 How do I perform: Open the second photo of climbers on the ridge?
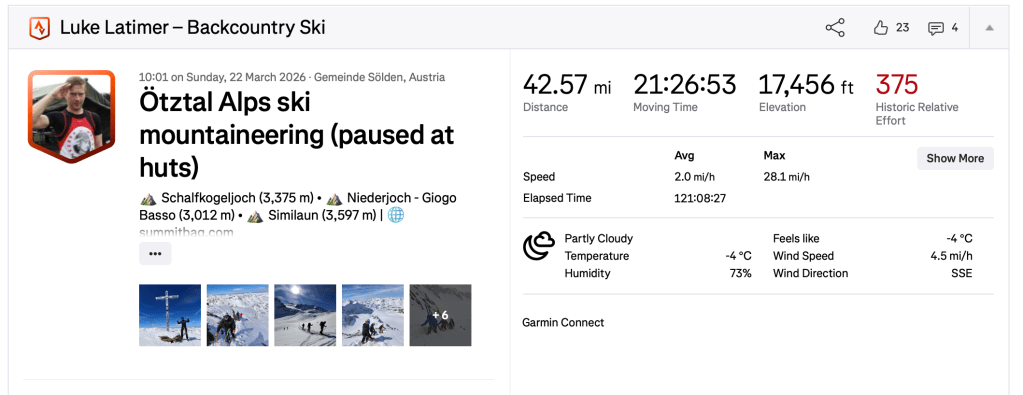(x=237, y=315)
